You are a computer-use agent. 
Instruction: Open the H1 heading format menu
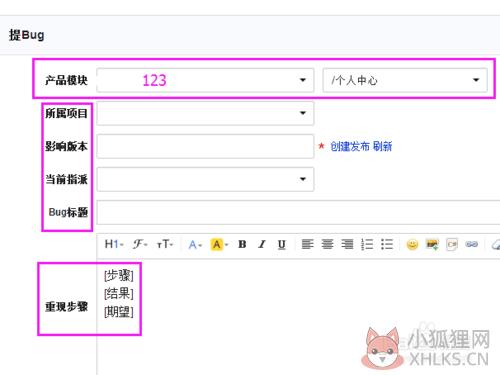[114, 244]
